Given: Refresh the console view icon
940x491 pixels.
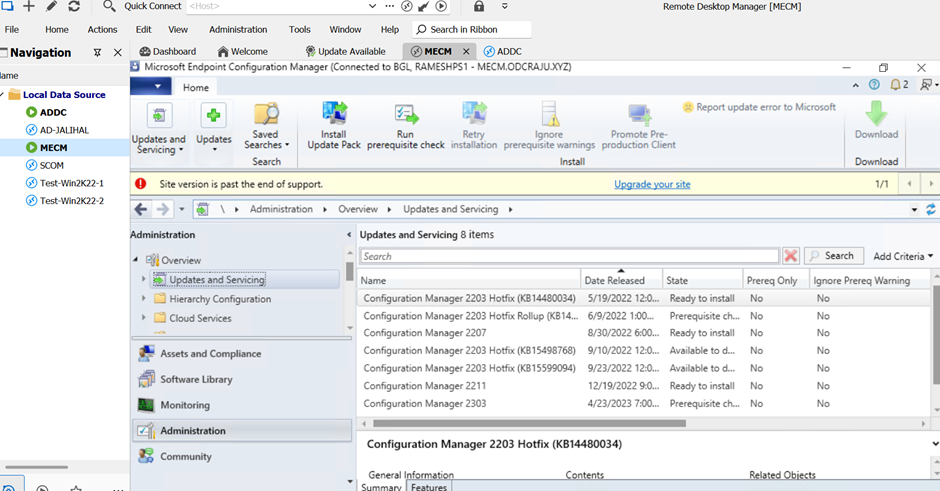Looking at the screenshot, I should (x=930, y=209).
